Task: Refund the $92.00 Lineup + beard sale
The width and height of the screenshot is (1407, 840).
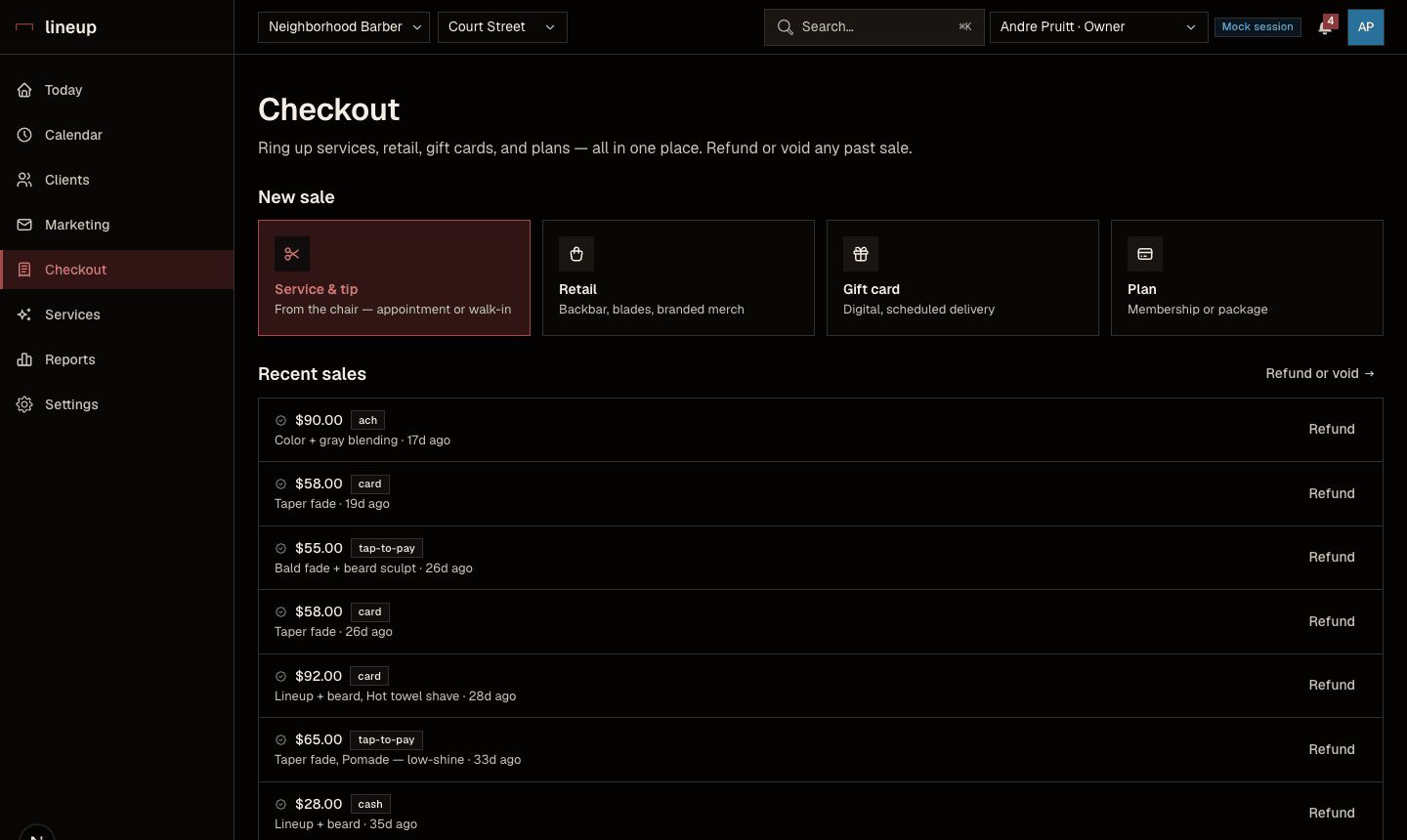Action: tap(1332, 685)
